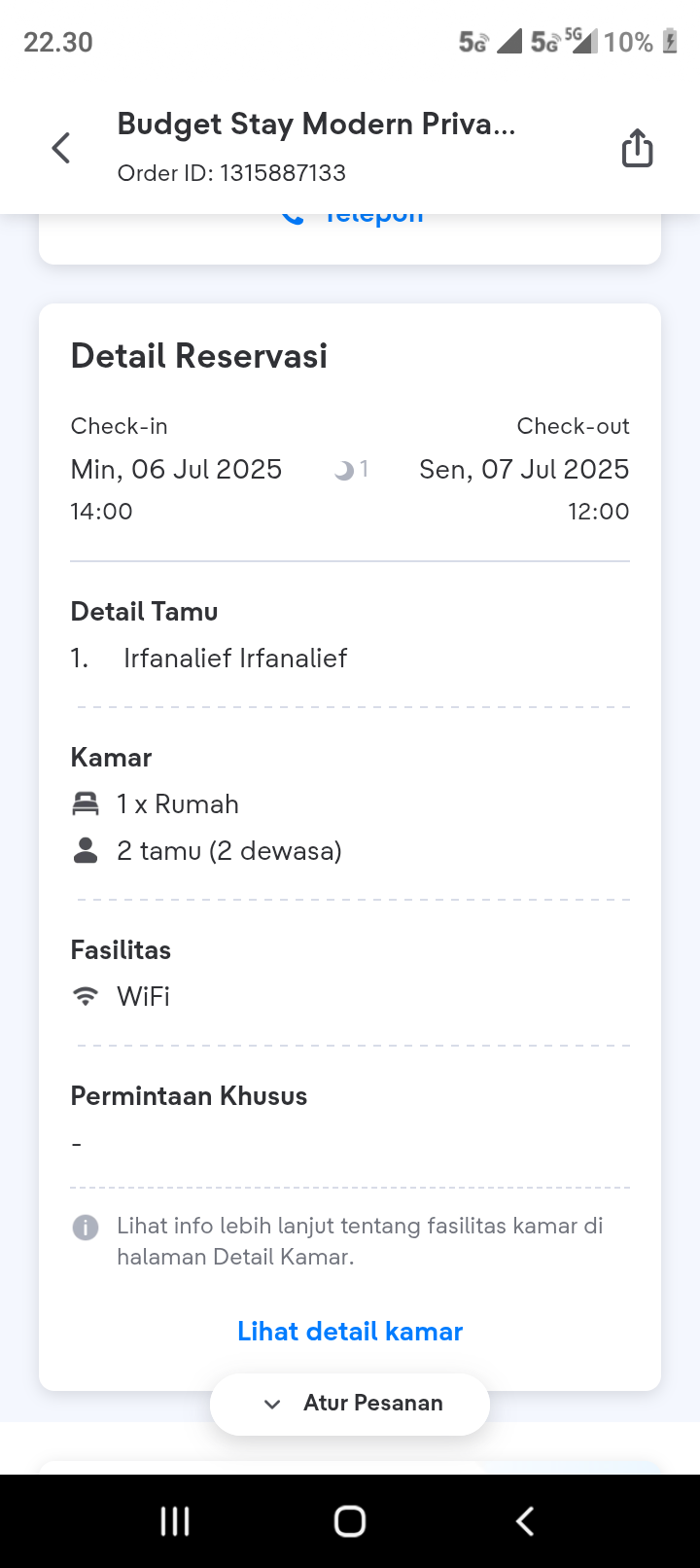Open Lihat detail kamar link
This screenshot has width=700, height=1568.
[x=350, y=1331]
